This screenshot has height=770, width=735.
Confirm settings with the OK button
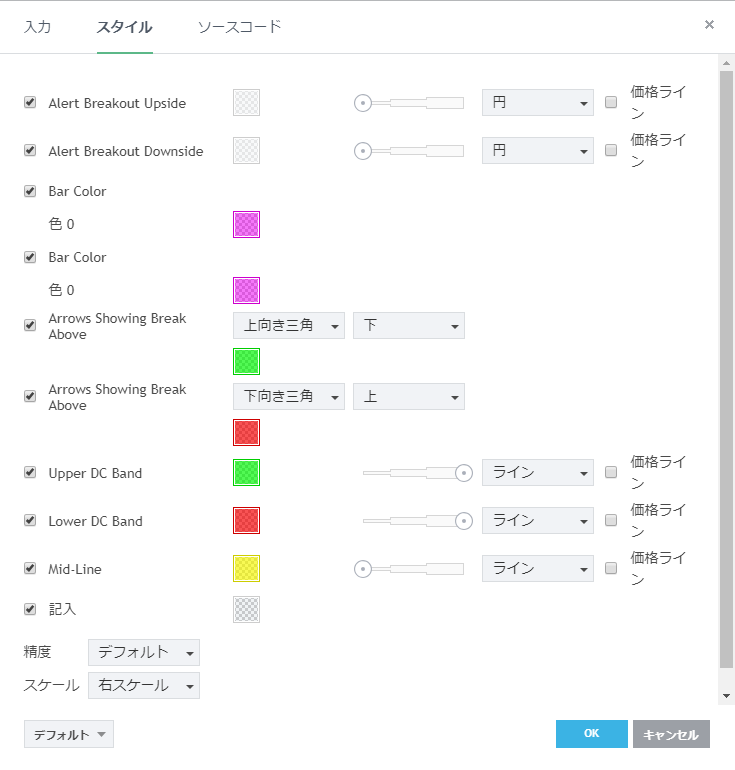click(591, 734)
